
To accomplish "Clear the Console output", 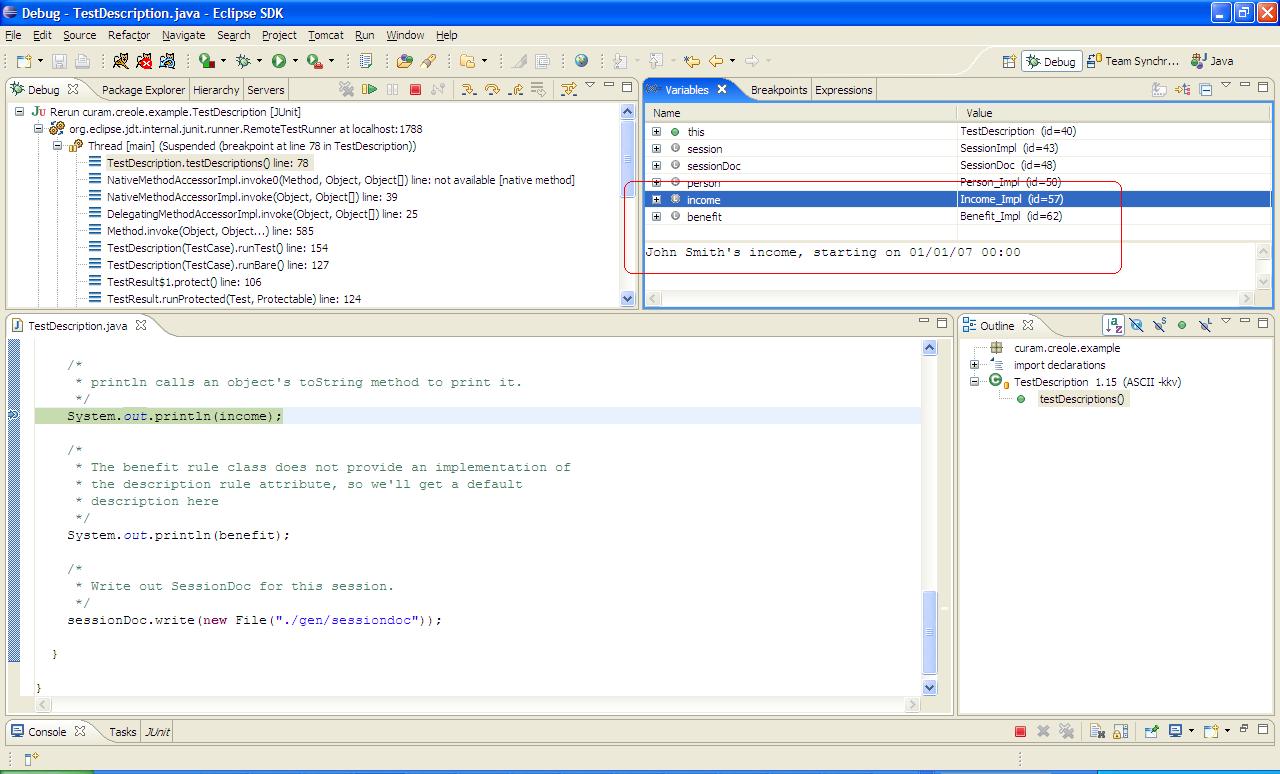I will point(1097,731).
